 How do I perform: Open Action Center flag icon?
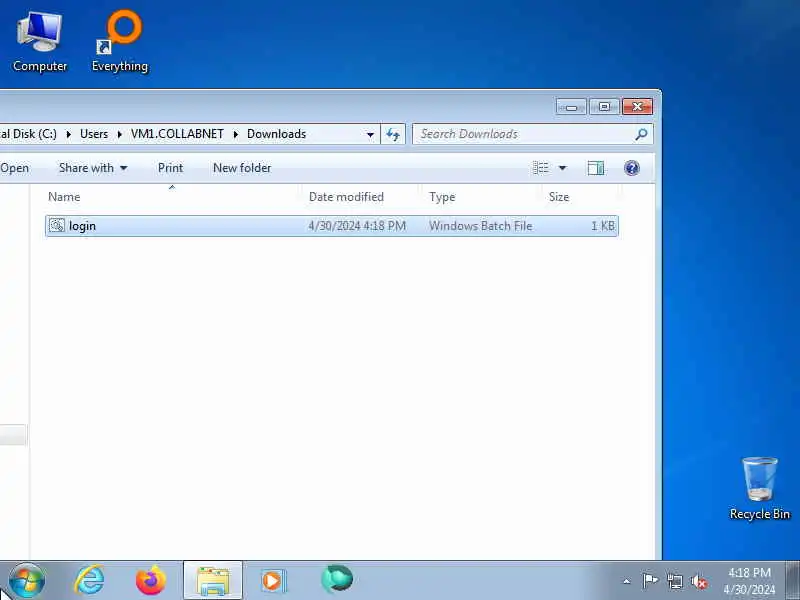click(x=649, y=581)
